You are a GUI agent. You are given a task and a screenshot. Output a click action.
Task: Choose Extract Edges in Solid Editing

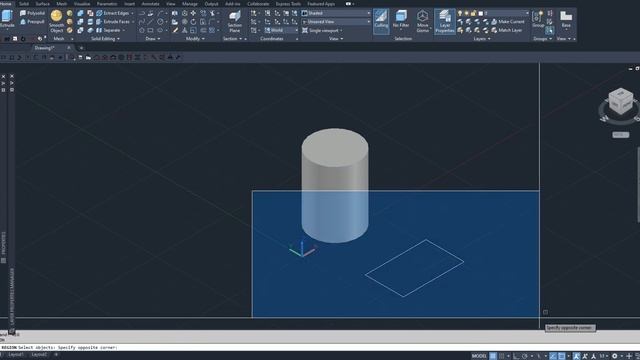point(115,13)
